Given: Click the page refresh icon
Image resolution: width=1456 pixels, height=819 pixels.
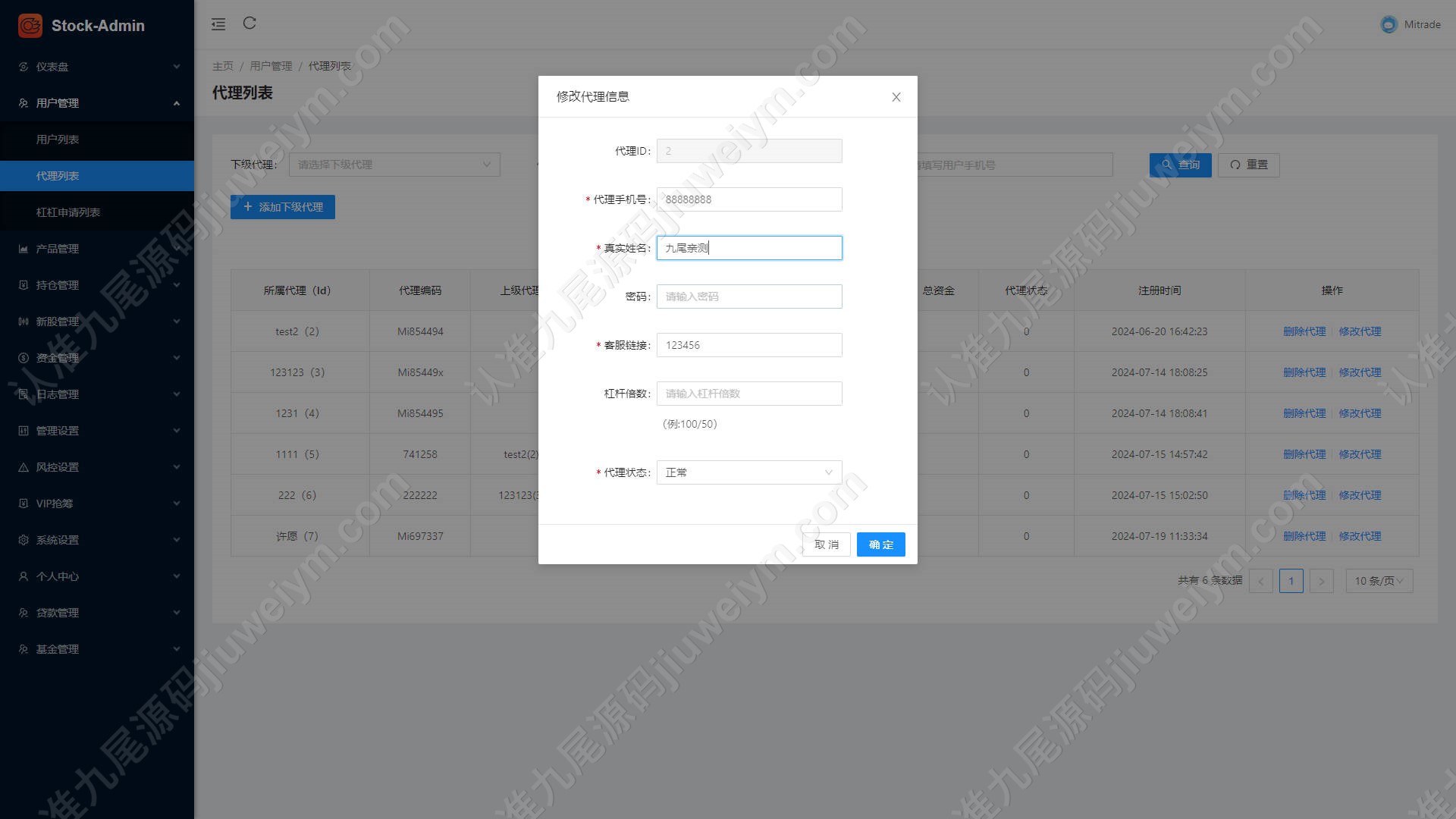Looking at the screenshot, I should pos(249,24).
